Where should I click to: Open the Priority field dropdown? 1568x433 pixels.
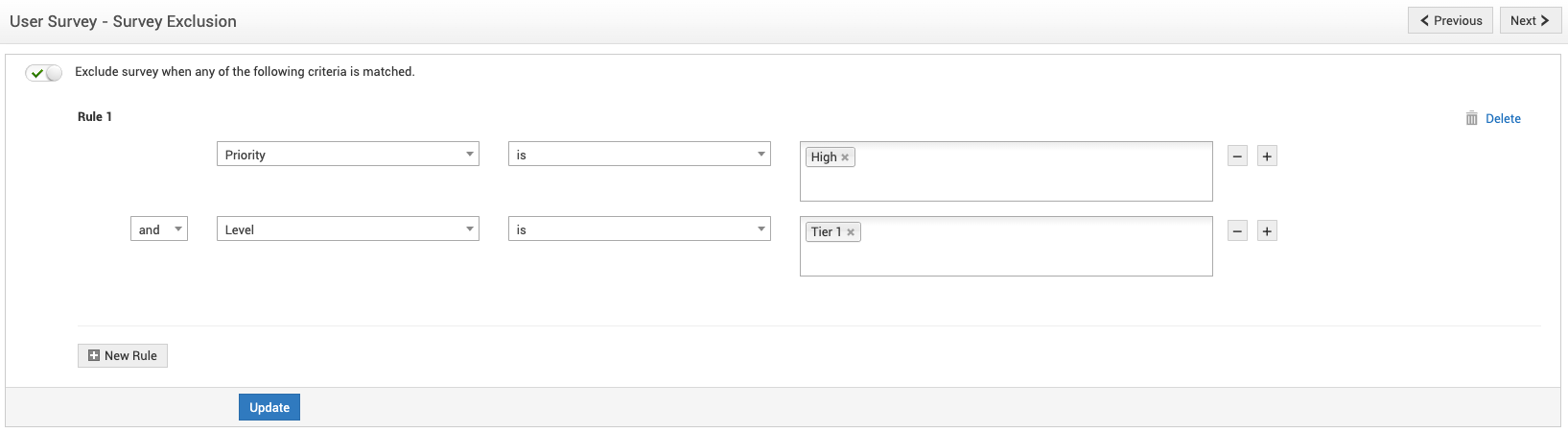(347, 155)
